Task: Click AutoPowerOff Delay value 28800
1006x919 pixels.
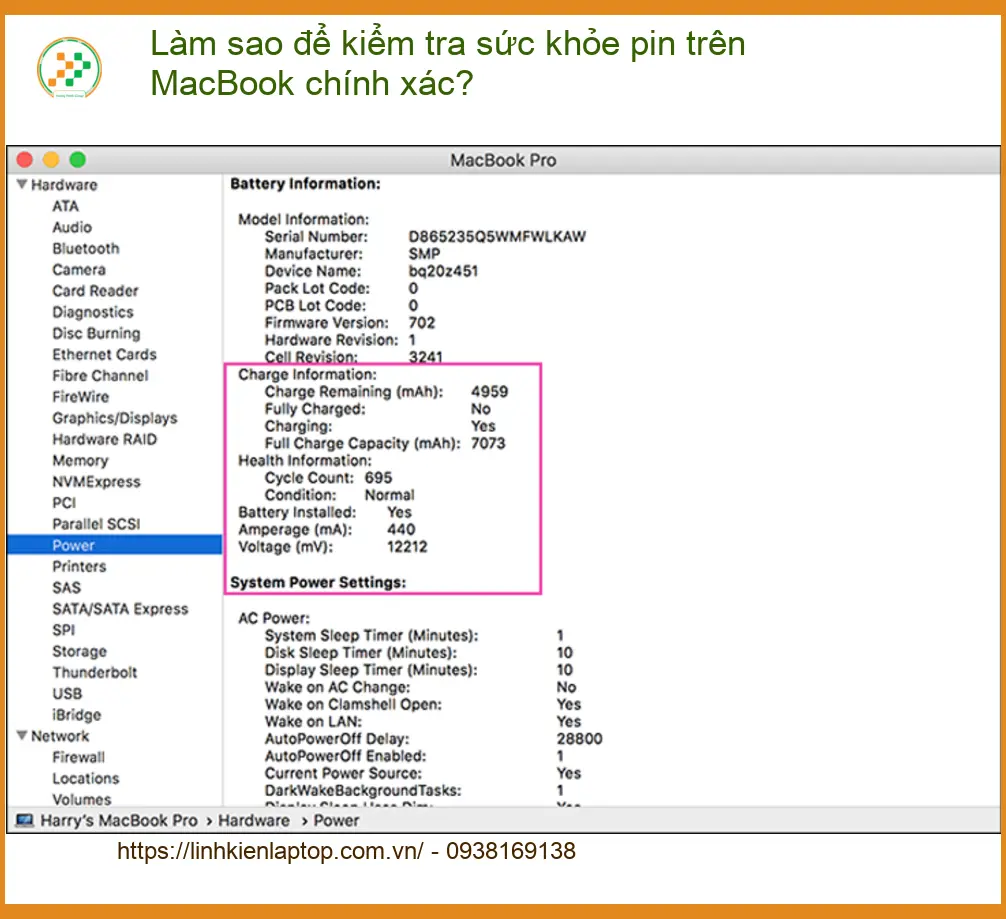Action: point(579,739)
